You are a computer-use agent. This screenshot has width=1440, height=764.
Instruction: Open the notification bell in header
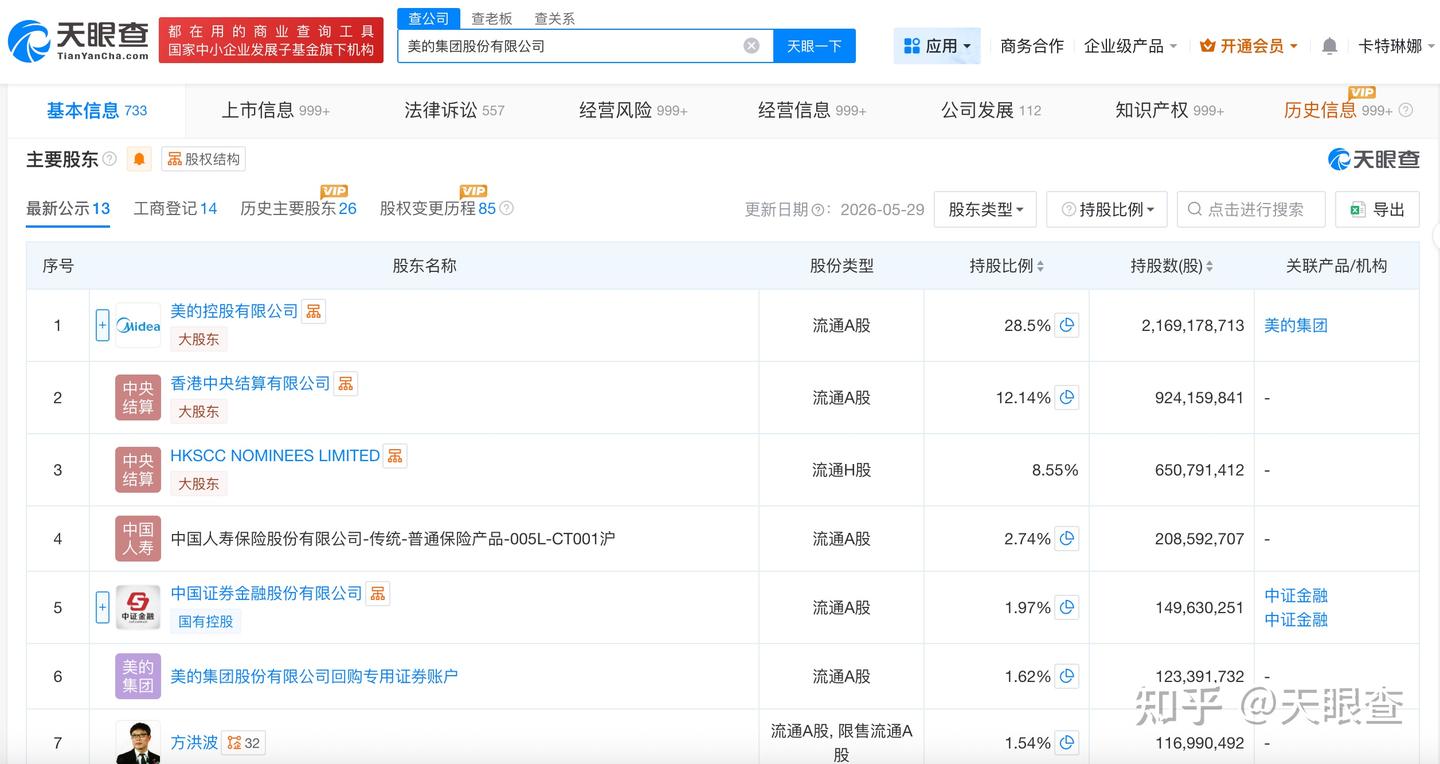coord(1329,46)
